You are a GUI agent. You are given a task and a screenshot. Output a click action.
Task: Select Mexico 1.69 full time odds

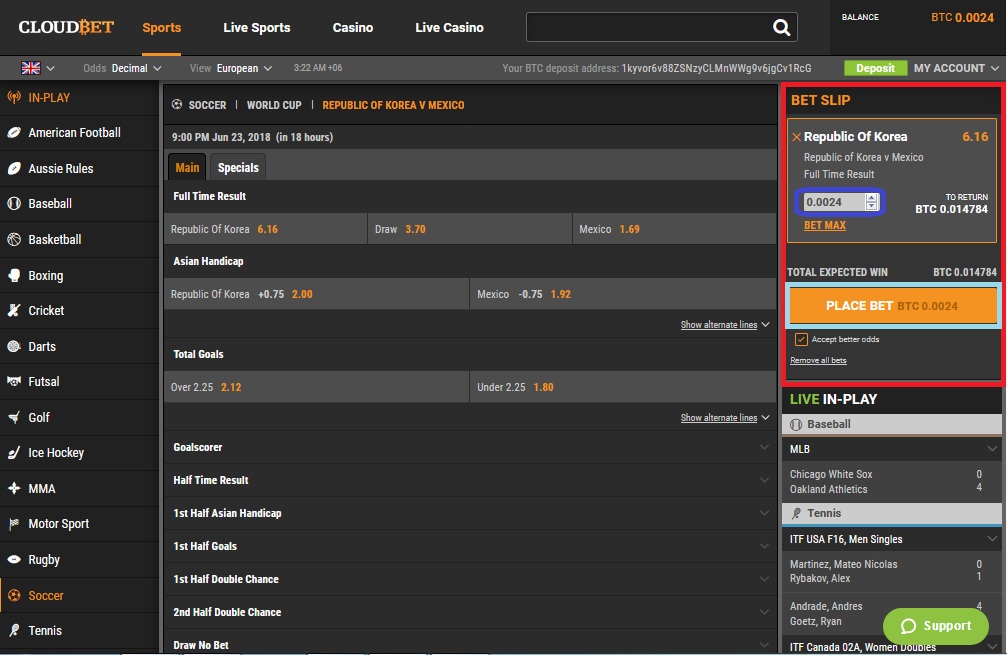tap(674, 229)
